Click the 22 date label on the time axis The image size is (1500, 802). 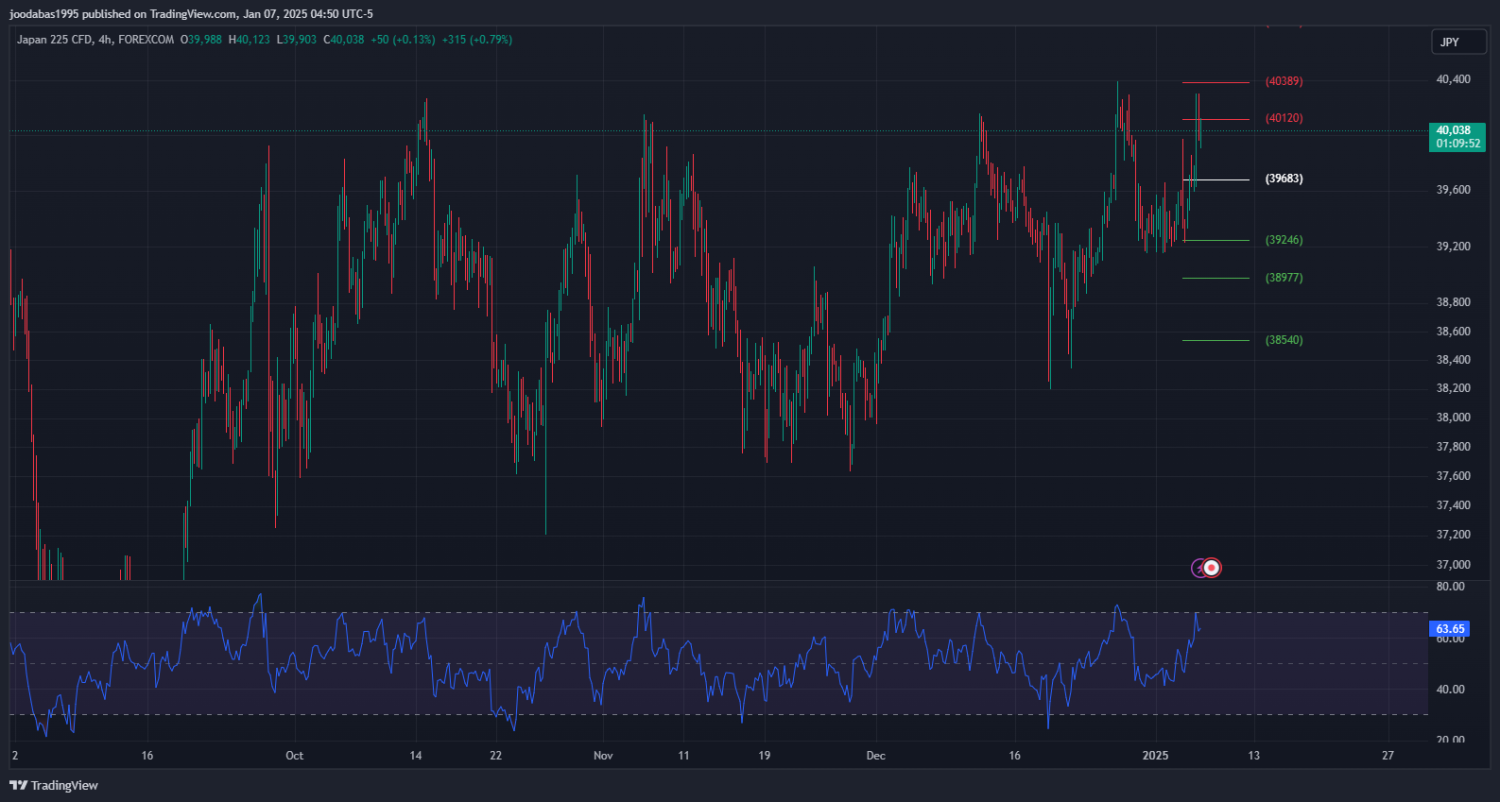tap(497, 755)
